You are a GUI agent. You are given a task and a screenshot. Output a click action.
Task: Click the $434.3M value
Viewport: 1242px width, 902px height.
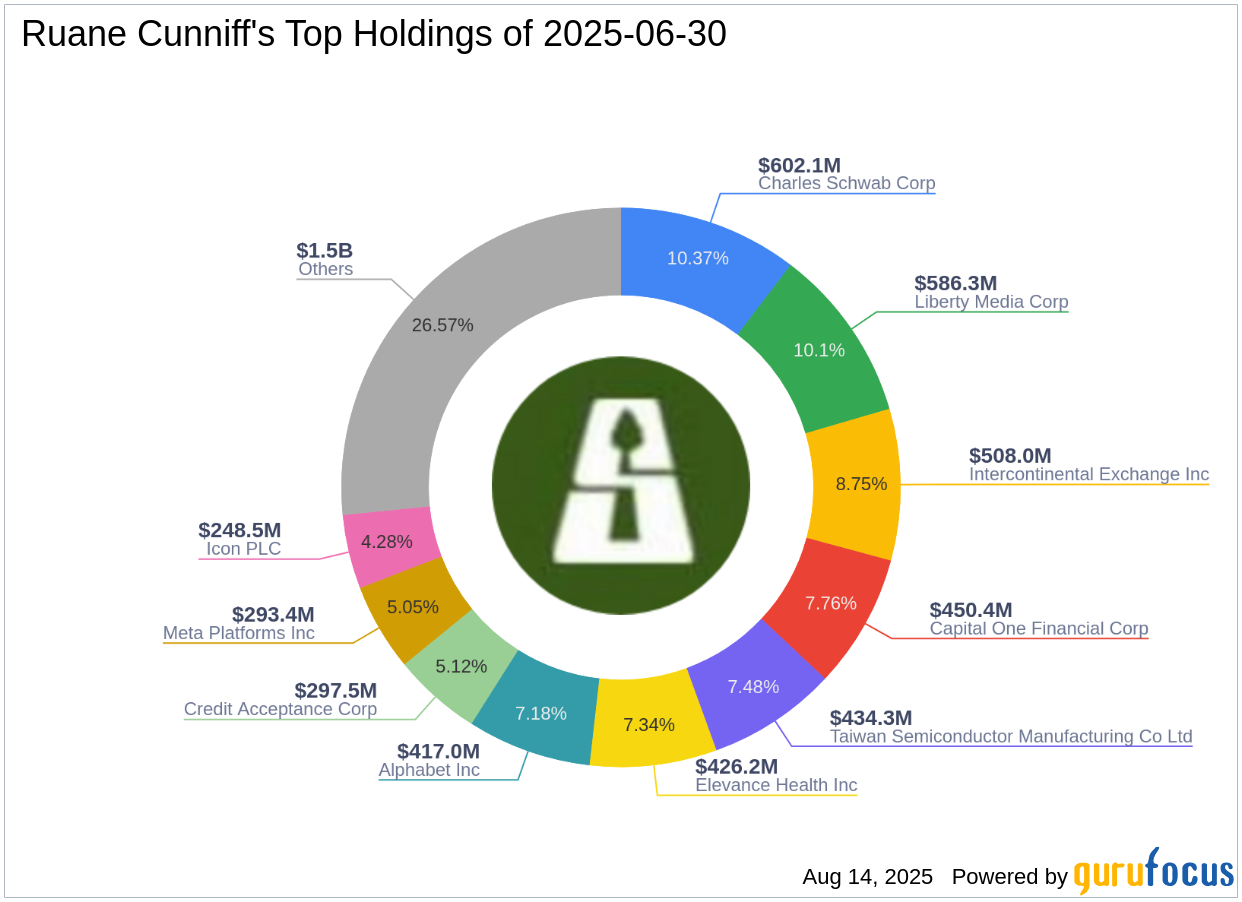pos(871,718)
